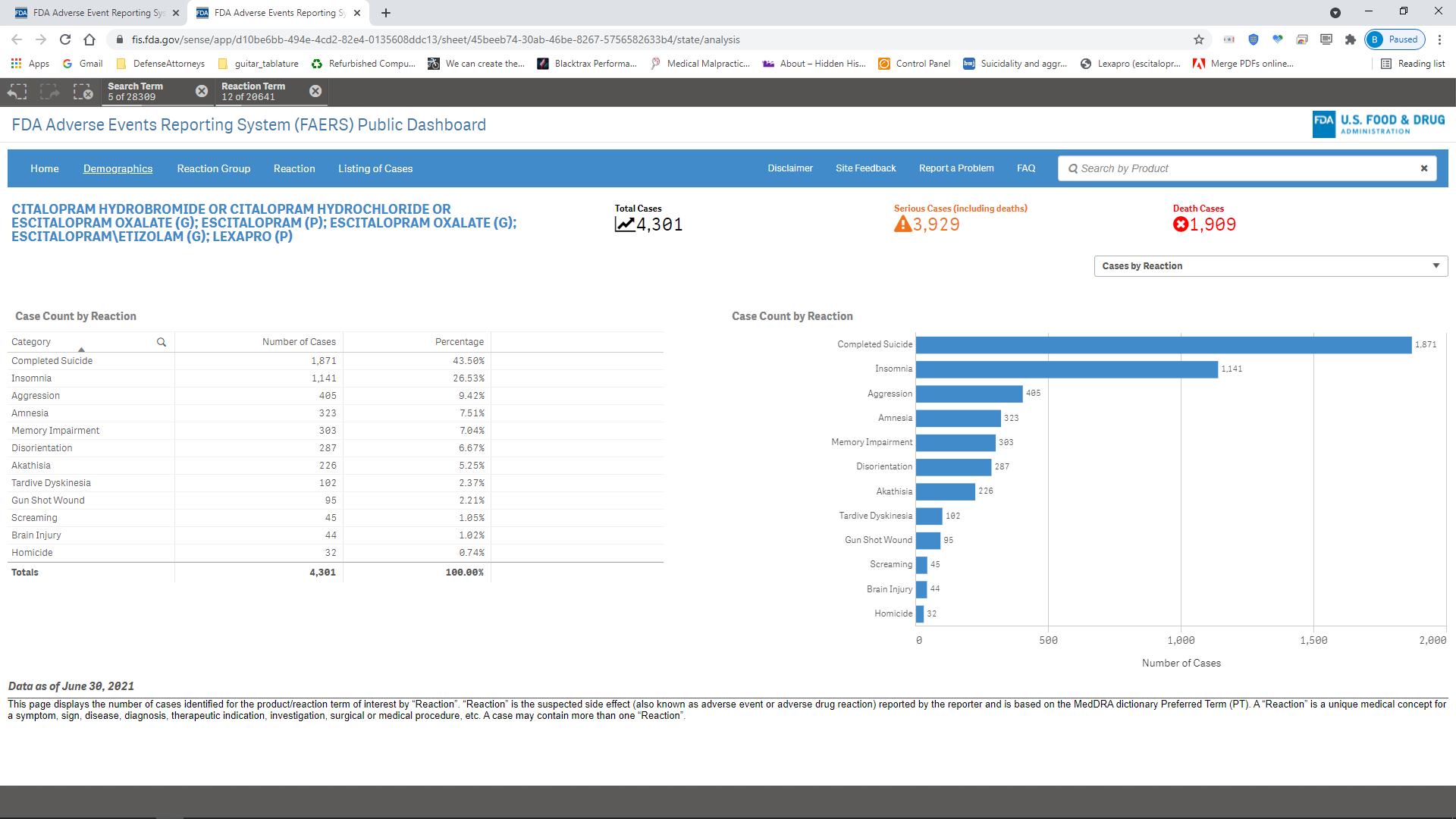Bookmark this page with star icon
The height and width of the screenshot is (819, 1456).
1199,39
